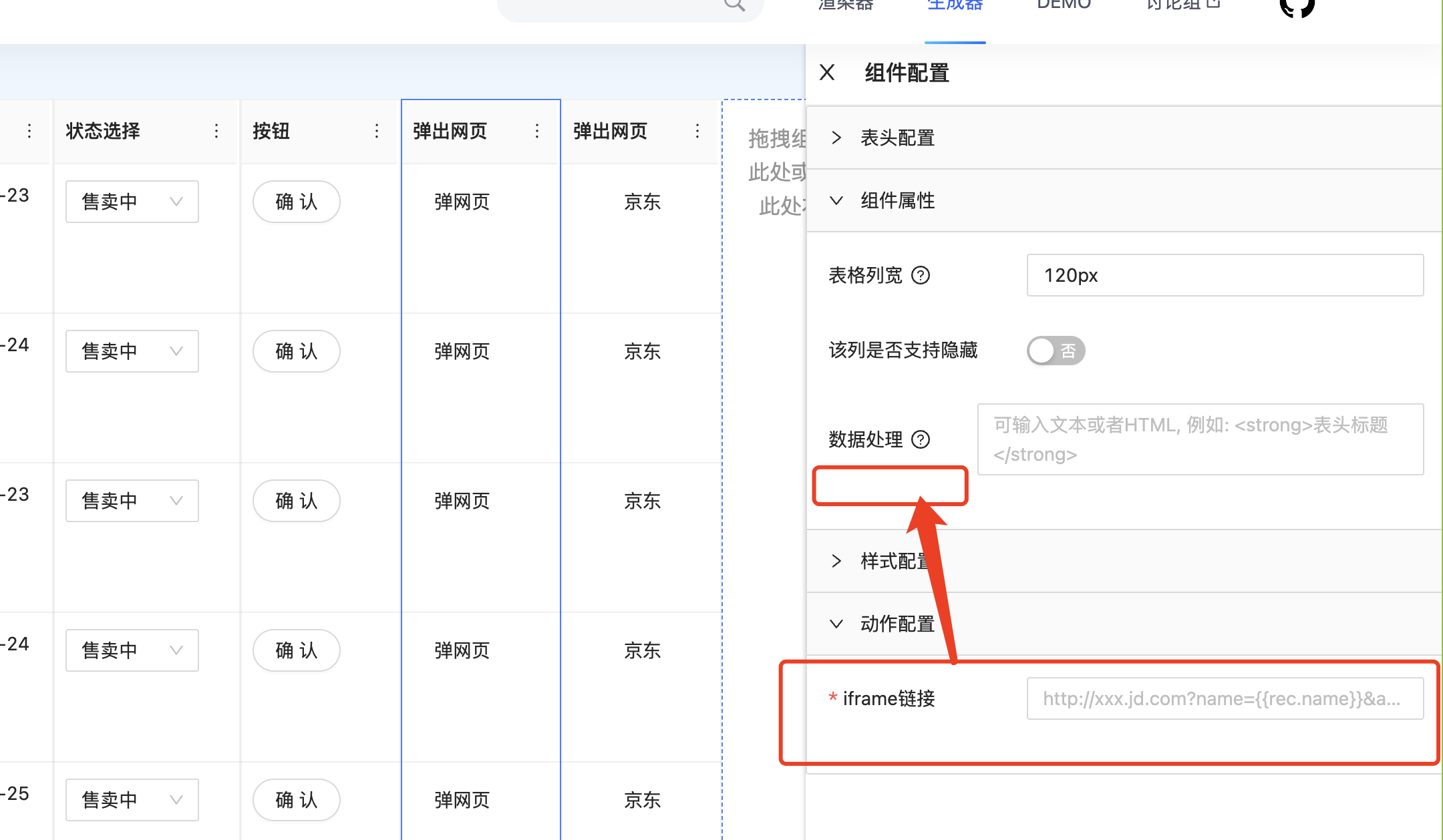Screen dimensions: 1443x840
Task: Open the 按钮 column kebab menu
Action: (377, 131)
